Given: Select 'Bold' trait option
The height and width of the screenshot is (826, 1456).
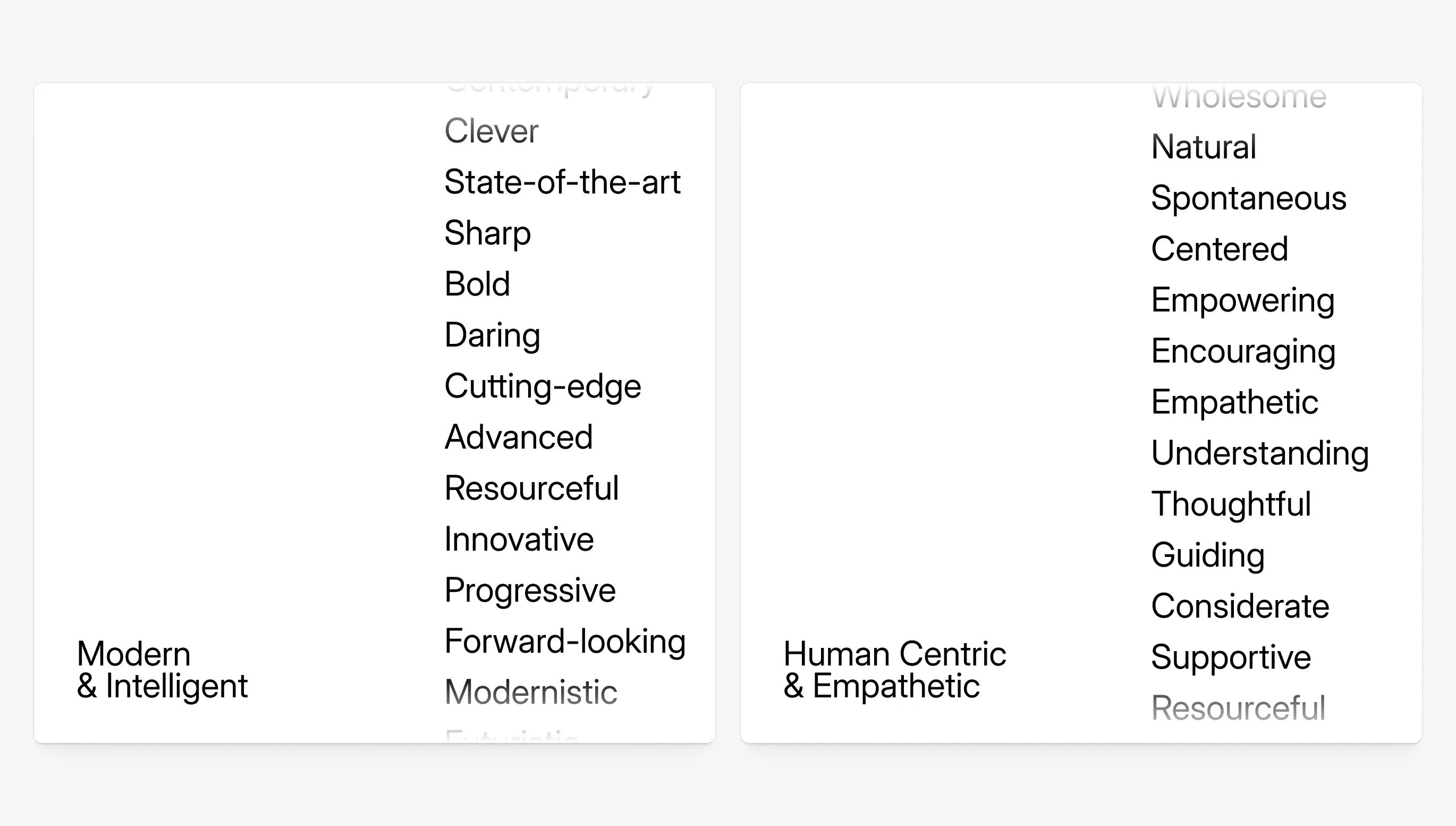Looking at the screenshot, I should (x=478, y=282).
